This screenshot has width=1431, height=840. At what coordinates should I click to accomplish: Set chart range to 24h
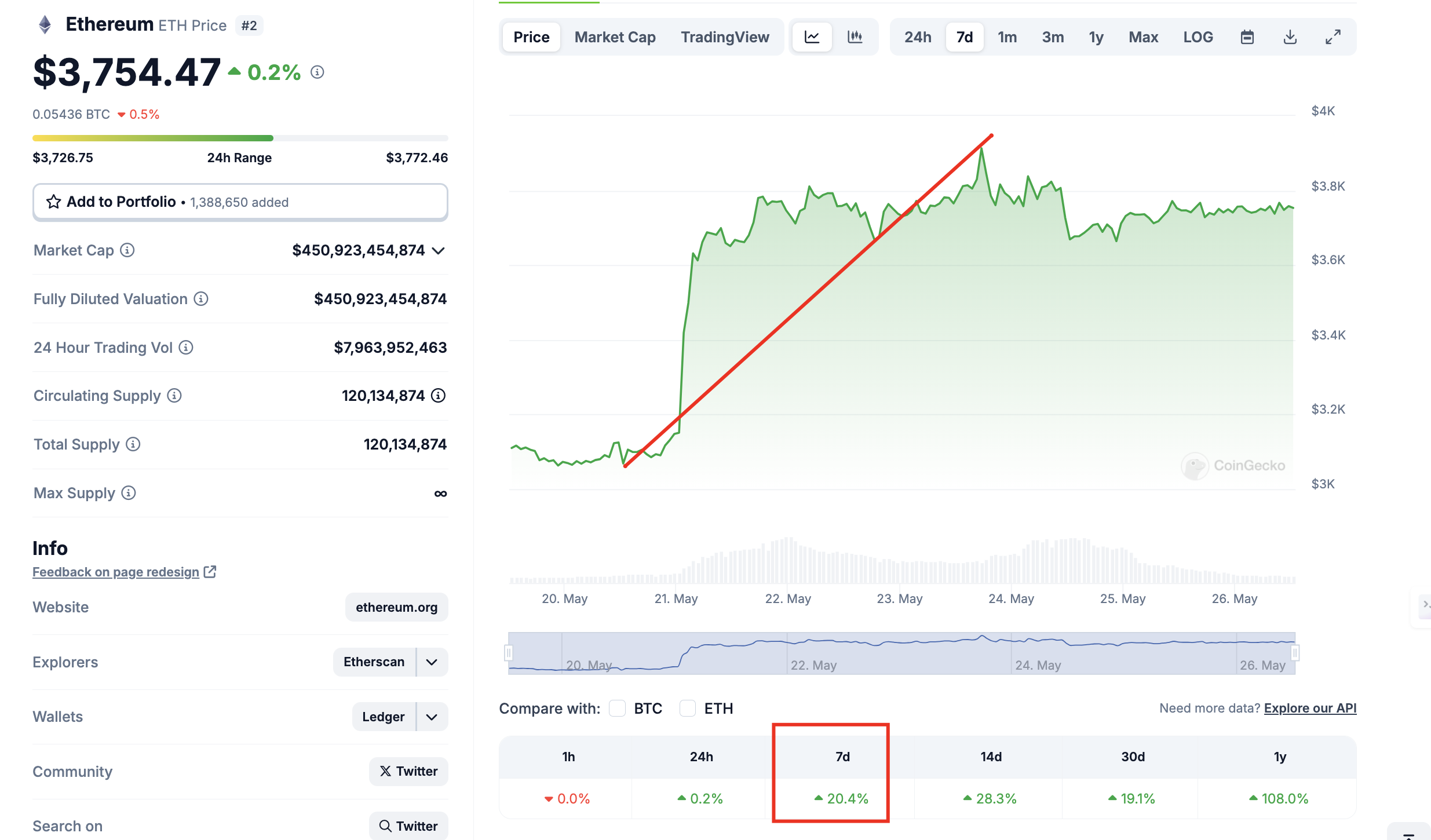918,37
